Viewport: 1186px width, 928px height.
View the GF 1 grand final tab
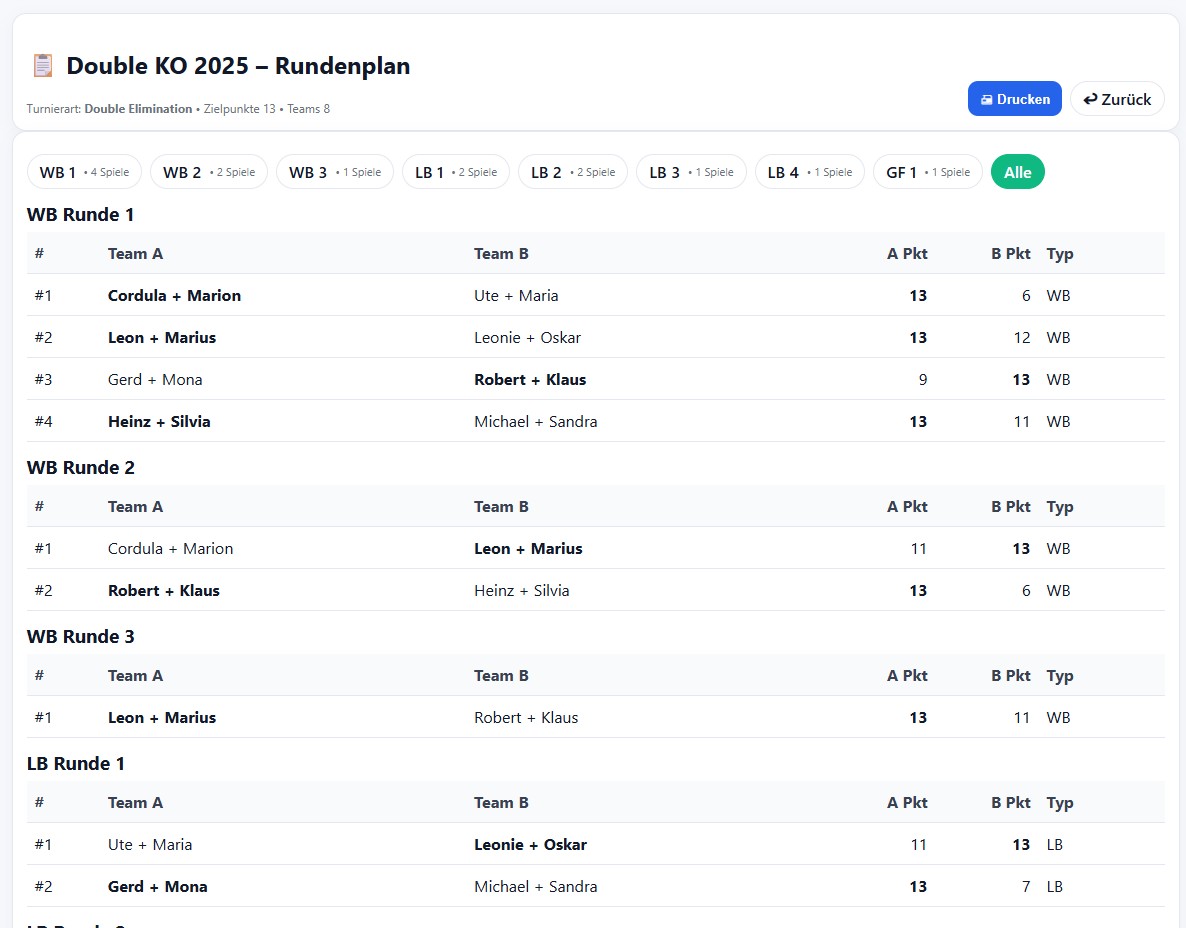point(927,172)
